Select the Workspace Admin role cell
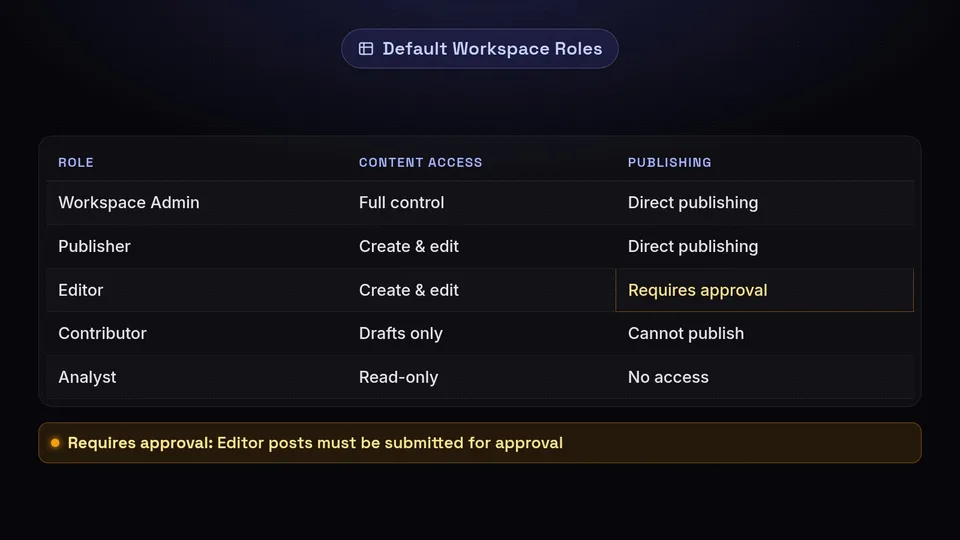960x540 pixels. 129,203
